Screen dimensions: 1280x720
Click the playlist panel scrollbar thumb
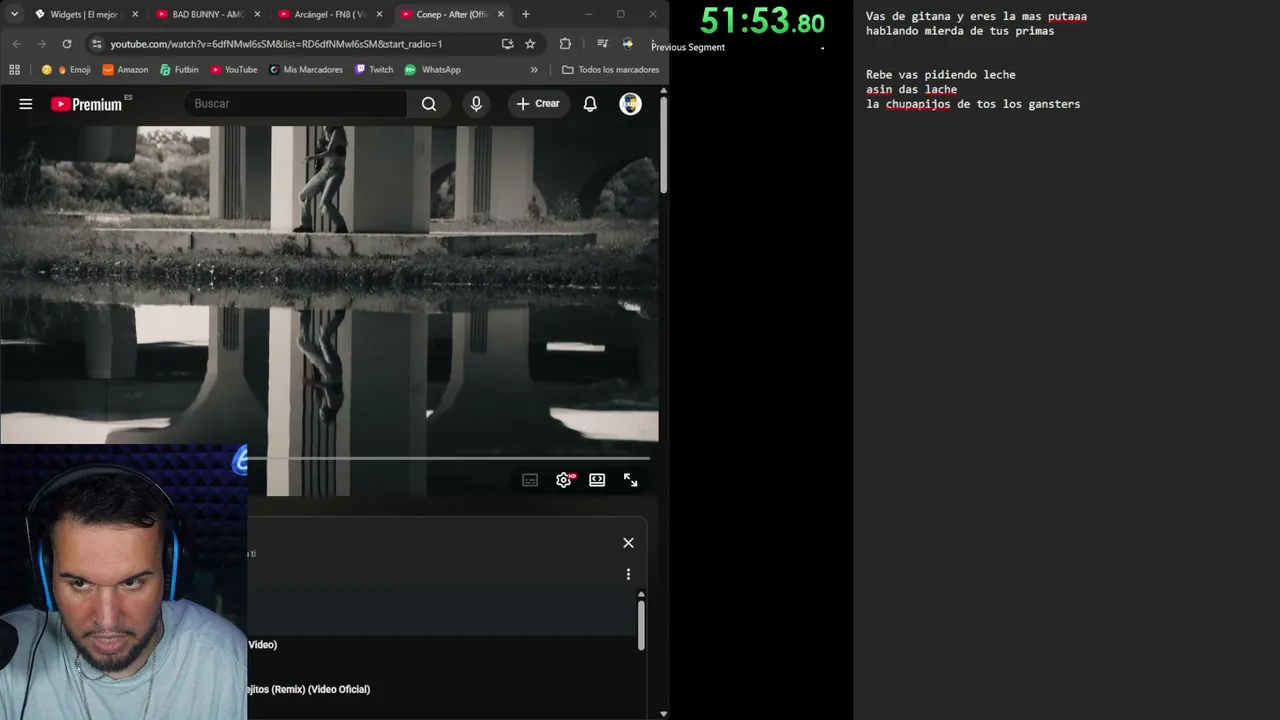[641, 625]
